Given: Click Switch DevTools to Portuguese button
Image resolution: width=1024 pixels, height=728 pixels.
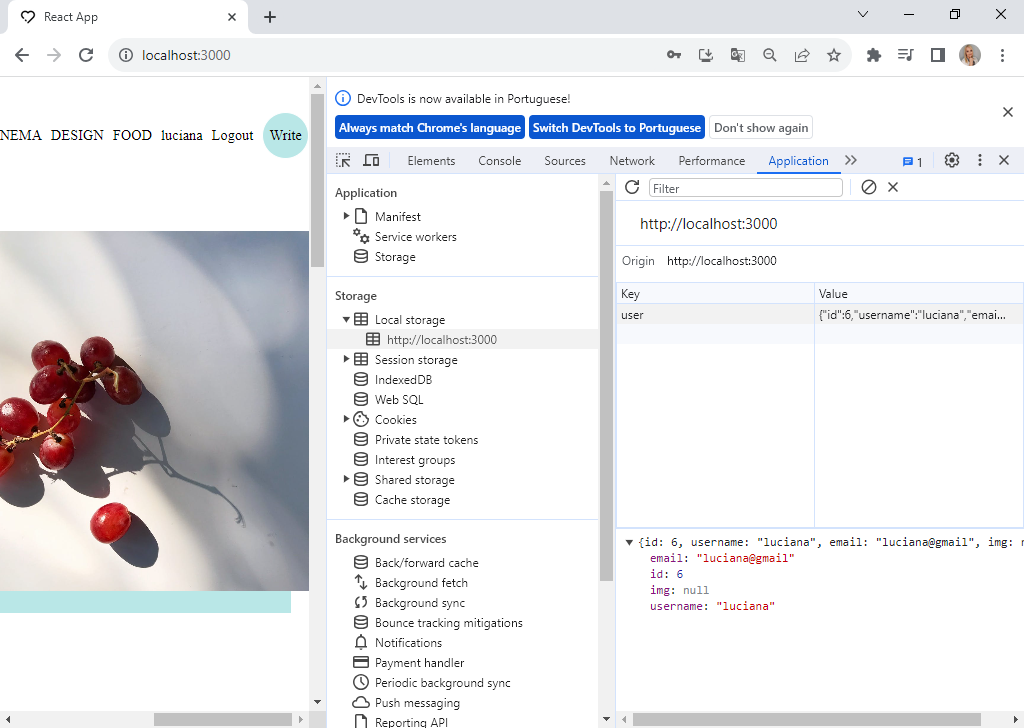Looking at the screenshot, I should click(616, 128).
